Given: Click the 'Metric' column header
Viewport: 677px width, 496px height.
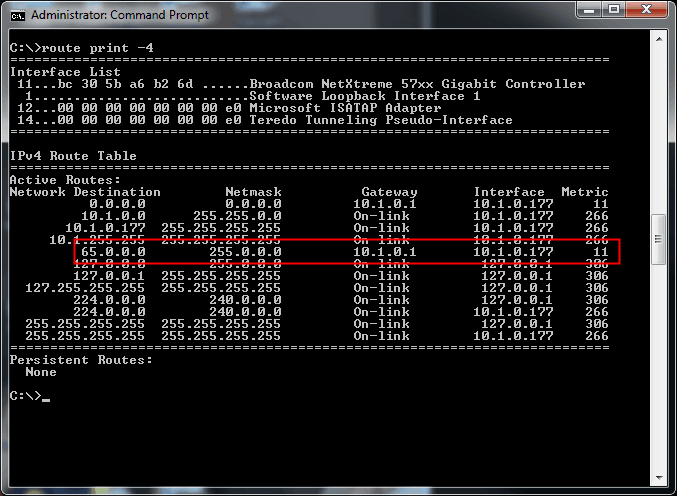Looking at the screenshot, I should (x=585, y=192).
